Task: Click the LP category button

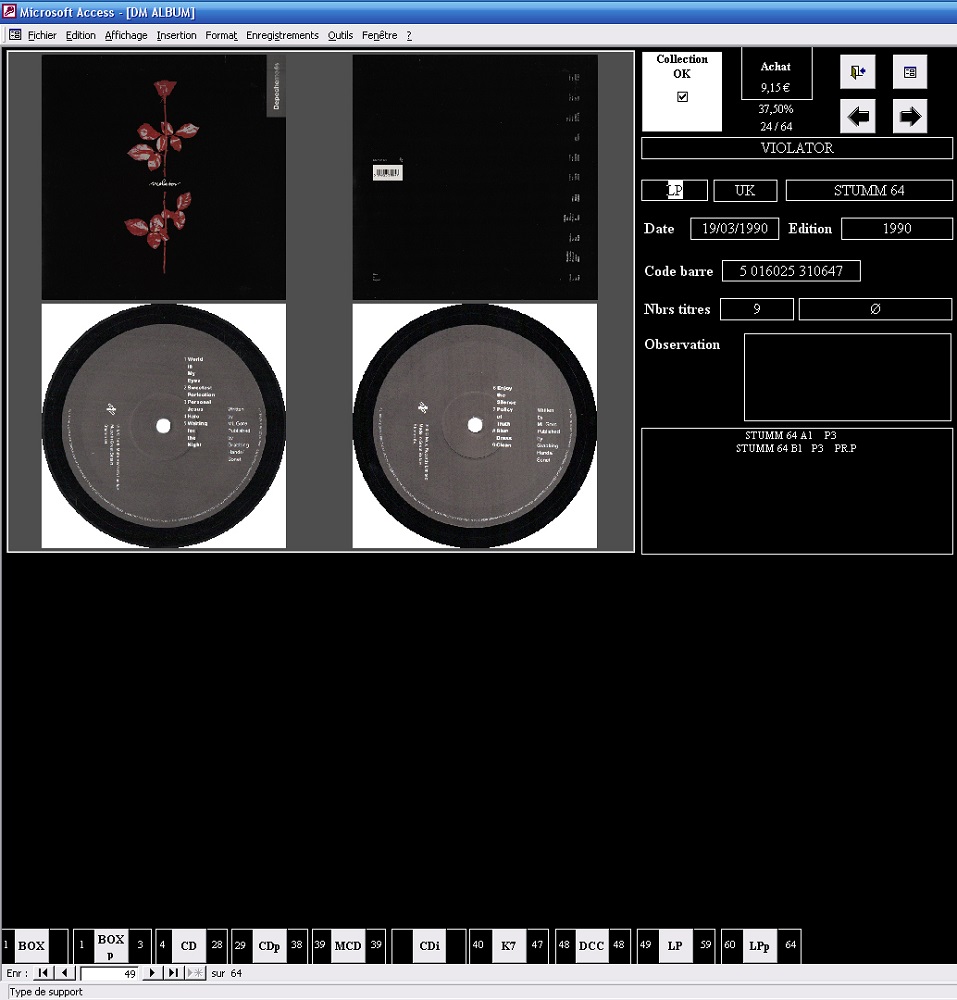Action: pos(675,945)
